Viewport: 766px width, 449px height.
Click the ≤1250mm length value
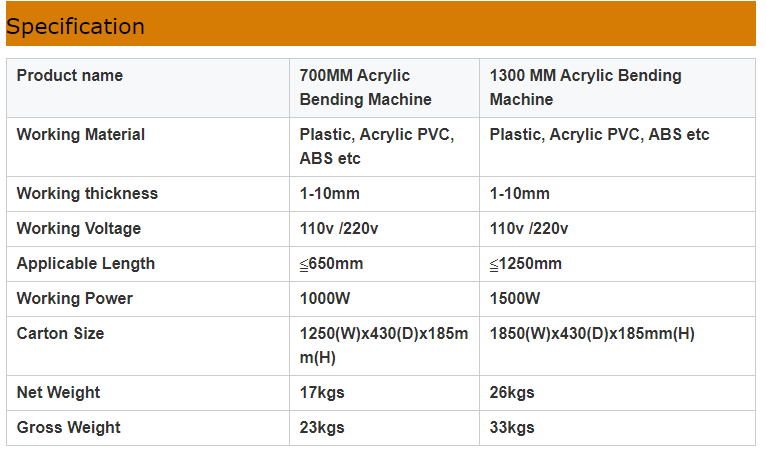pyautogui.click(x=525, y=264)
